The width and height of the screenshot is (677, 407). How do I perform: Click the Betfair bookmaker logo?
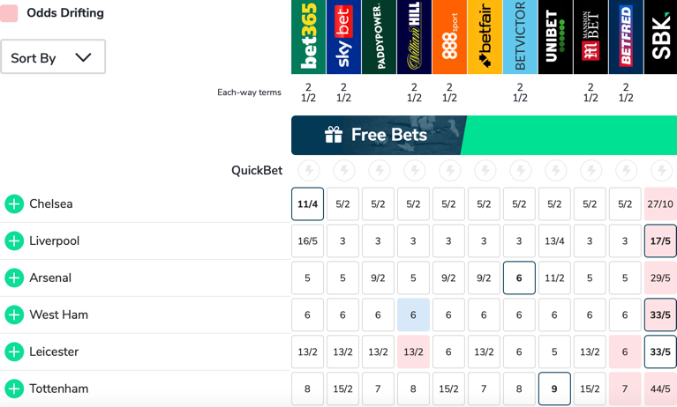click(x=484, y=37)
